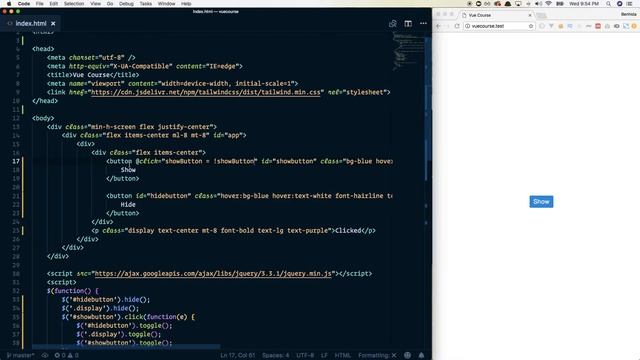Image resolution: width=640 pixels, height=360 pixels.
Task: Click the funnel-shaped browser extension icon
Action: (551, 26)
